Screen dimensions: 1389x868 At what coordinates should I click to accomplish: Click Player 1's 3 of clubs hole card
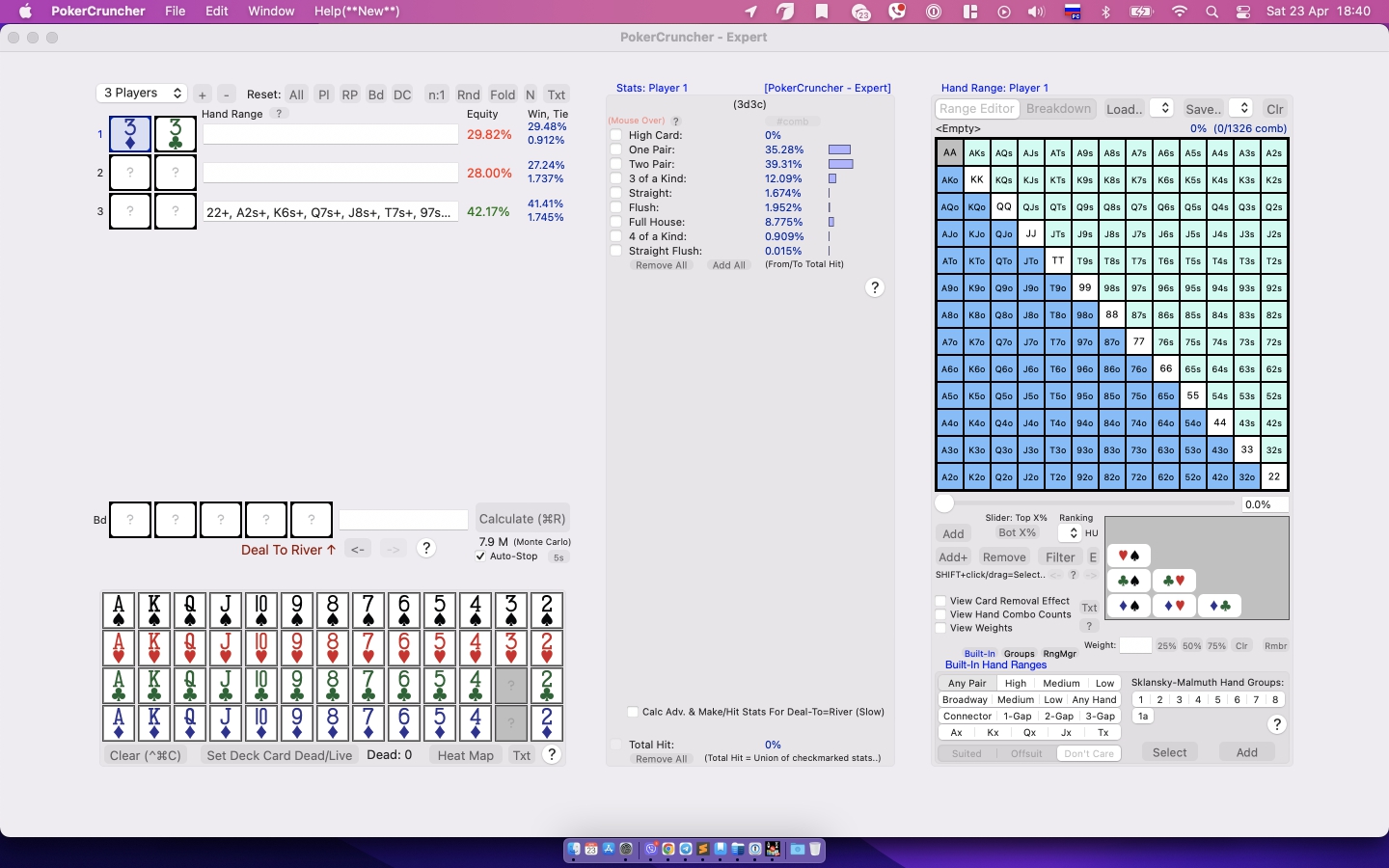(x=176, y=134)
